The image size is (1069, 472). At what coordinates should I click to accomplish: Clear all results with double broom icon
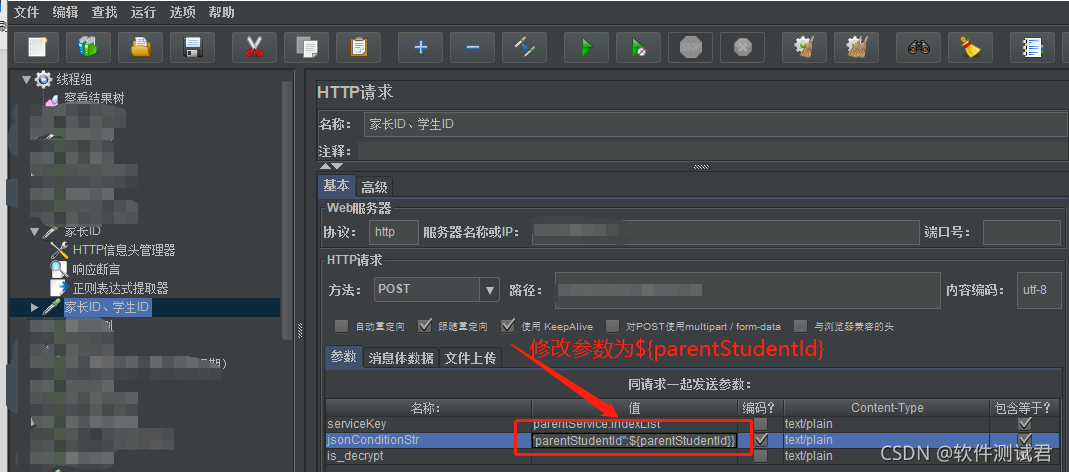pos(856,48)
